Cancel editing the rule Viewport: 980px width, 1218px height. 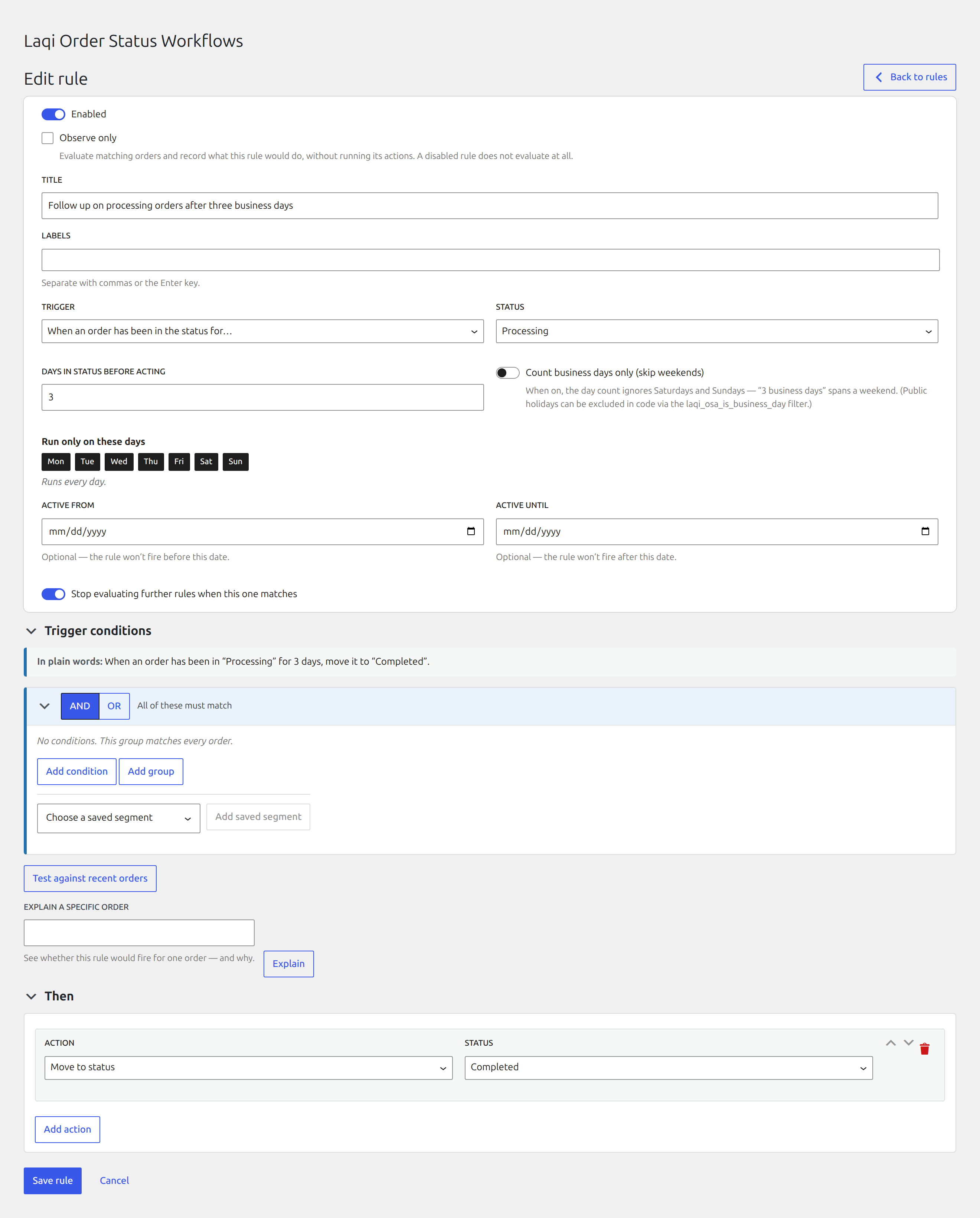pos(114,1181)
